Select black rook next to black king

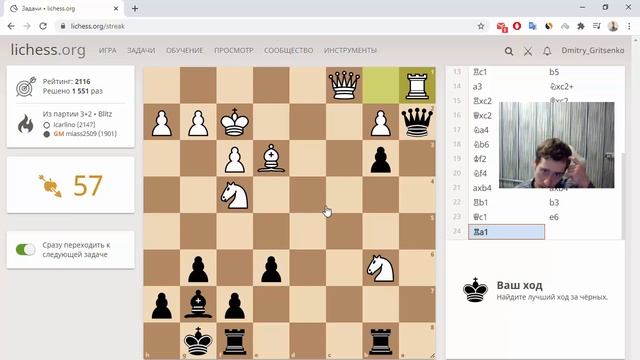coord(235,341)
